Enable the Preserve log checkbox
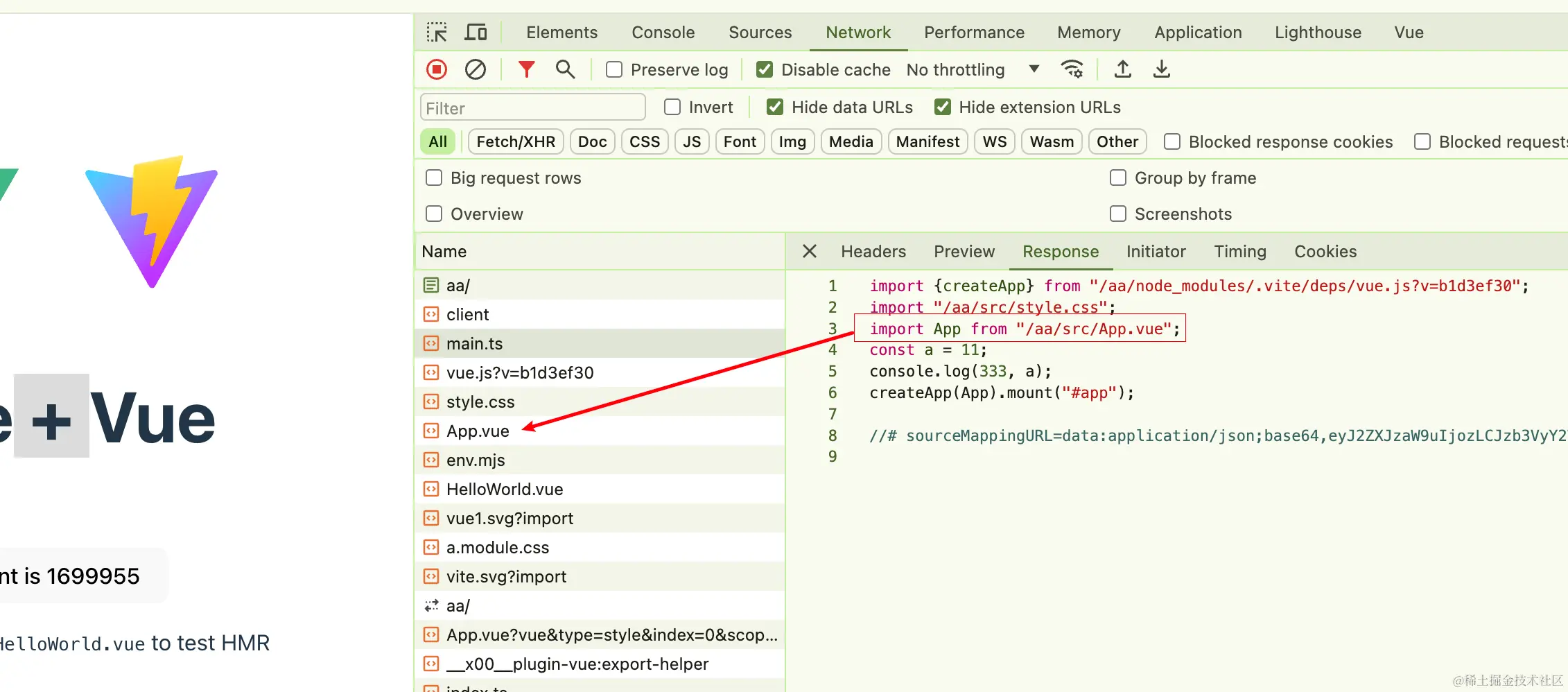 614,69
